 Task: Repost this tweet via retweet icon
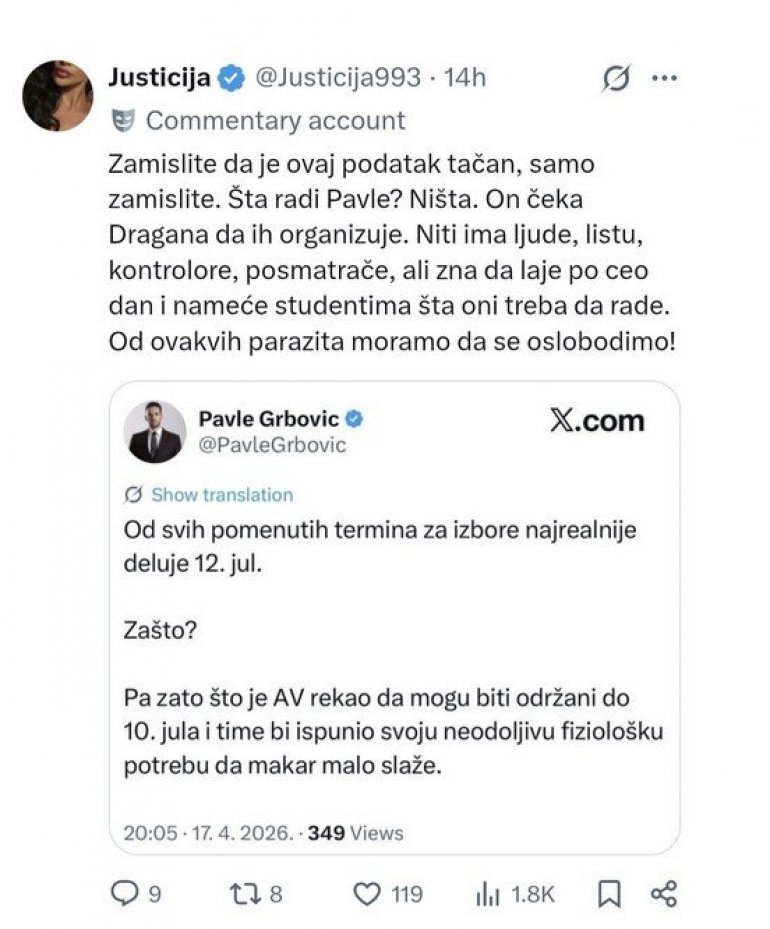(x=244, y=893)
